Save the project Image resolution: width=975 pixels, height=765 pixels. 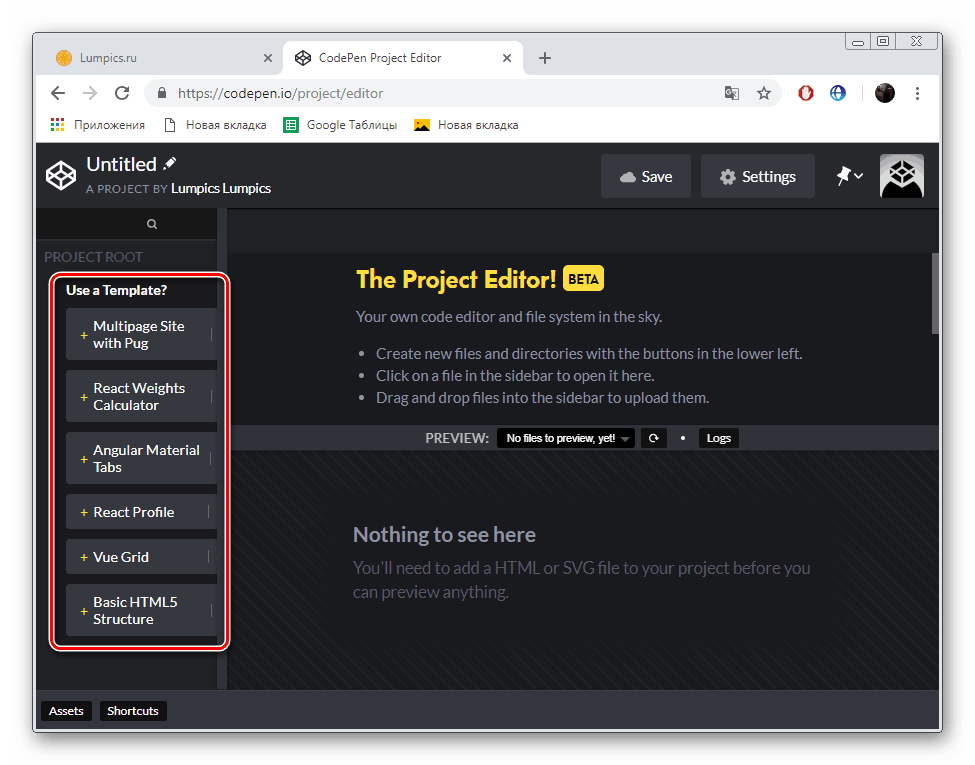coord(645,176)
